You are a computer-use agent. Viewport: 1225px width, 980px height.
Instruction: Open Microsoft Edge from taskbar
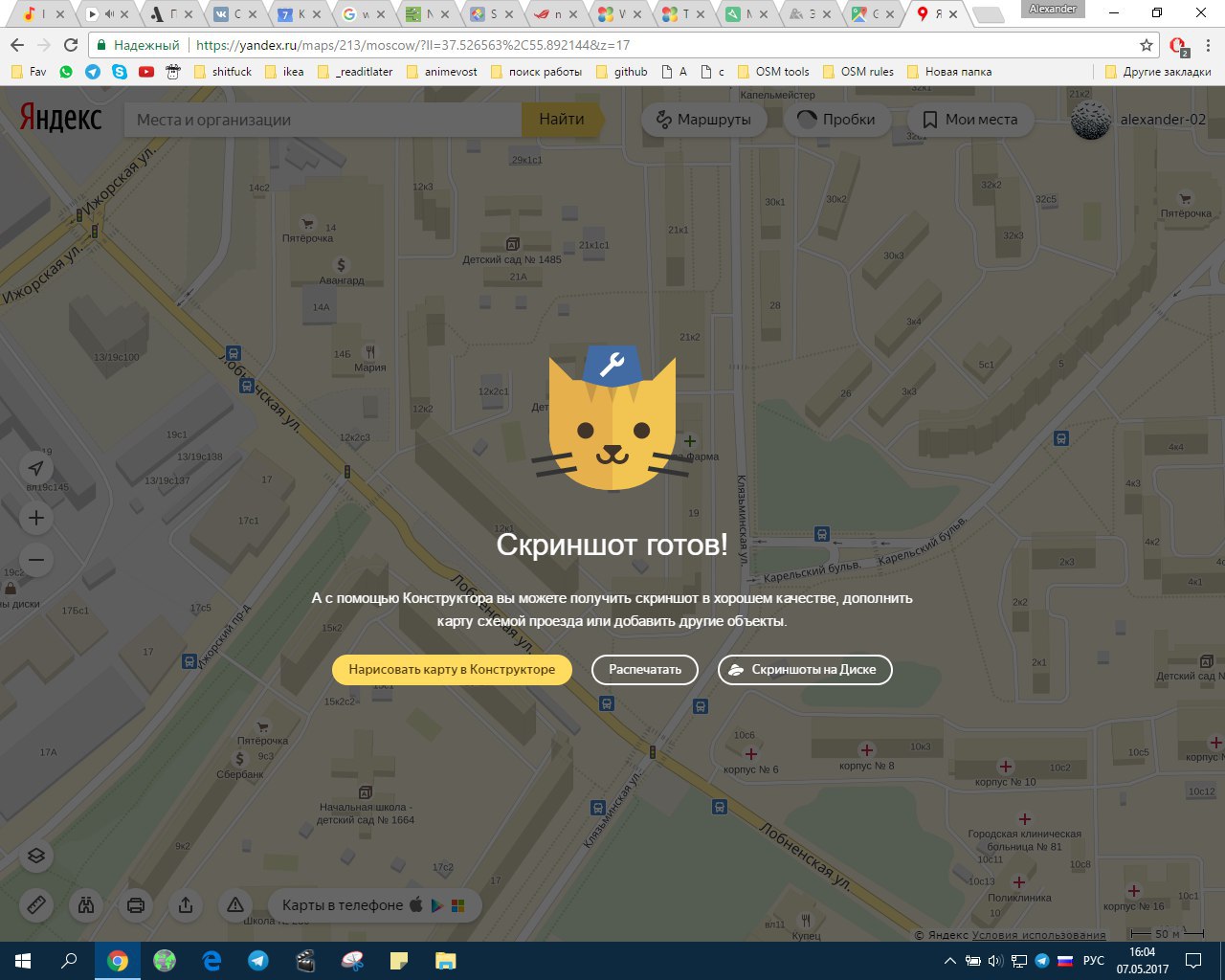[x=212, y=961]
